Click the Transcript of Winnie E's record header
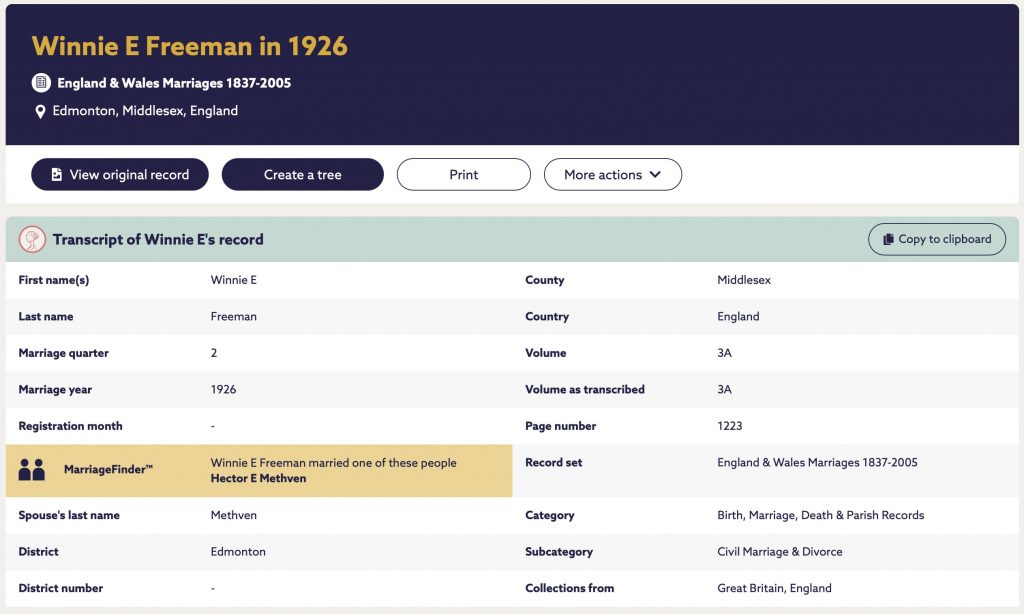Viewport: 1024px width, 614px height. click(x=158, y=239)
